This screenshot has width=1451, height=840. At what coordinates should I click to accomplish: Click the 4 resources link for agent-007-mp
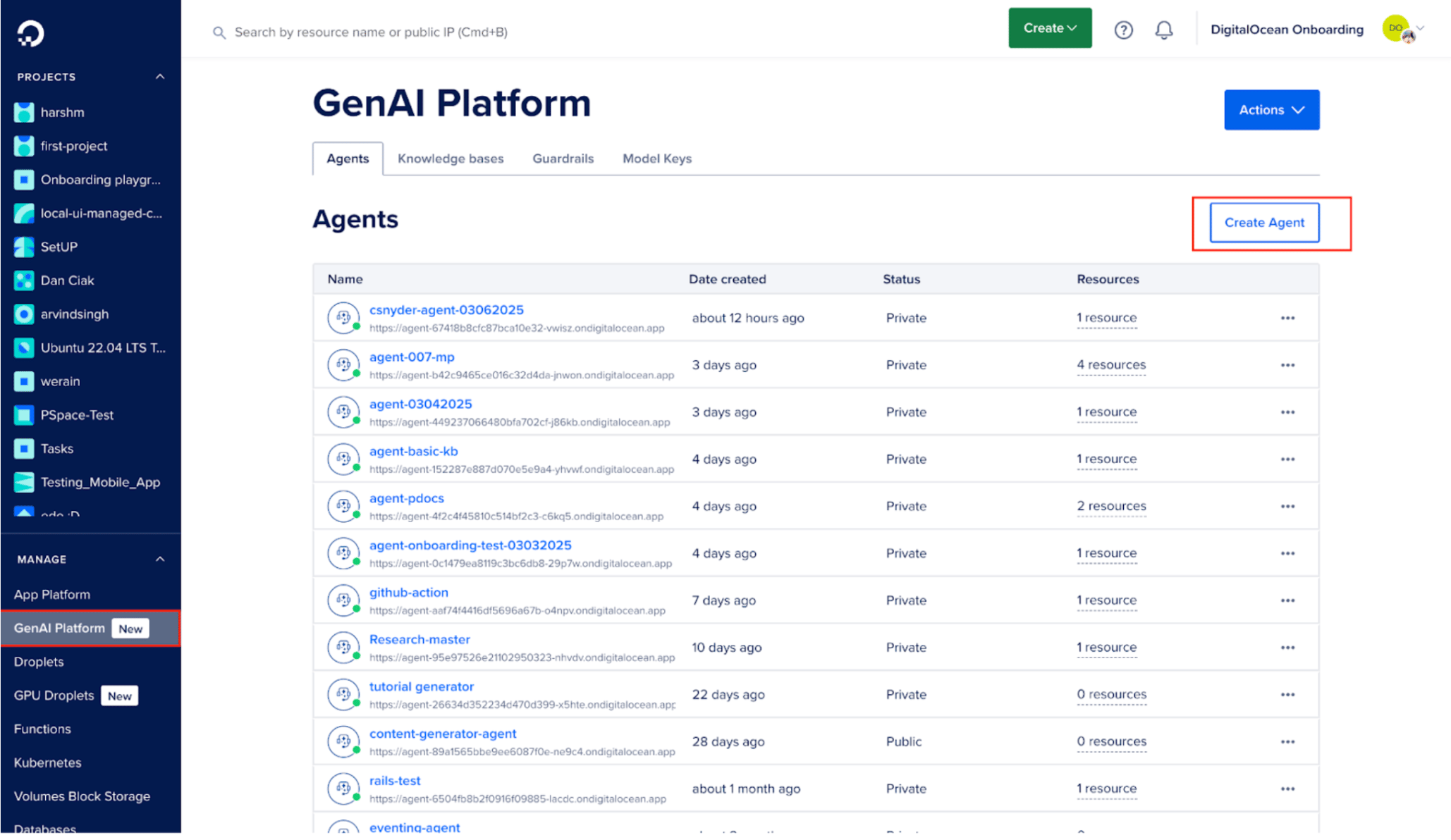coord(1111,365)
